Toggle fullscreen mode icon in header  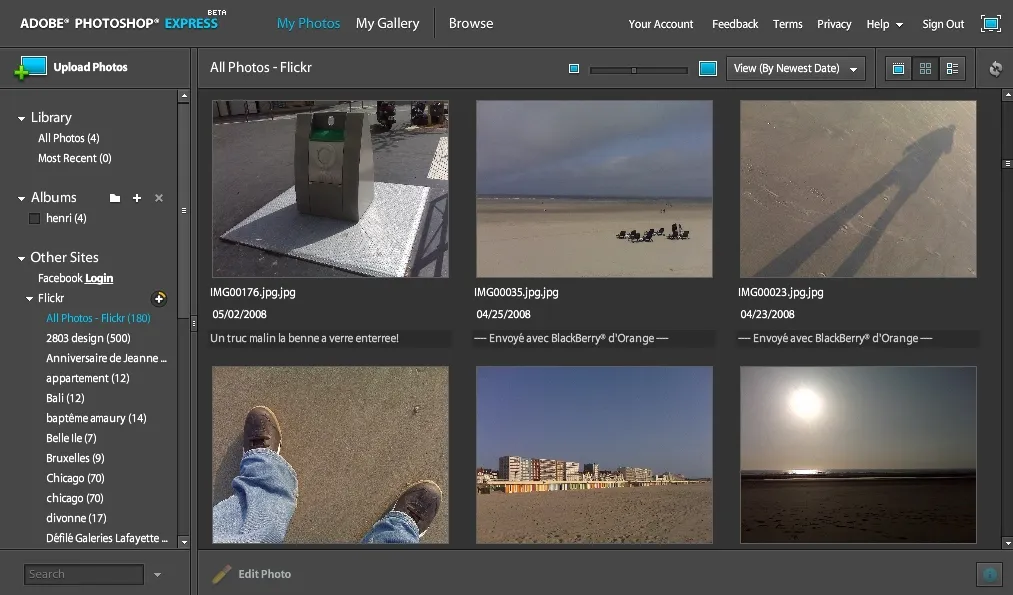click(x=990, y=24)
